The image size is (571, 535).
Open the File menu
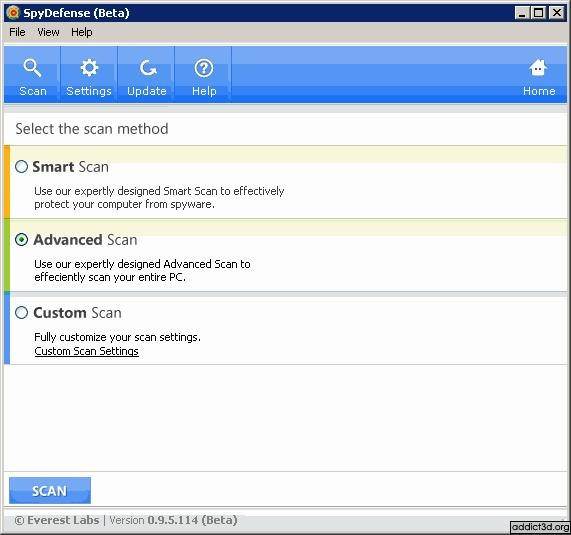click(17, 32)
